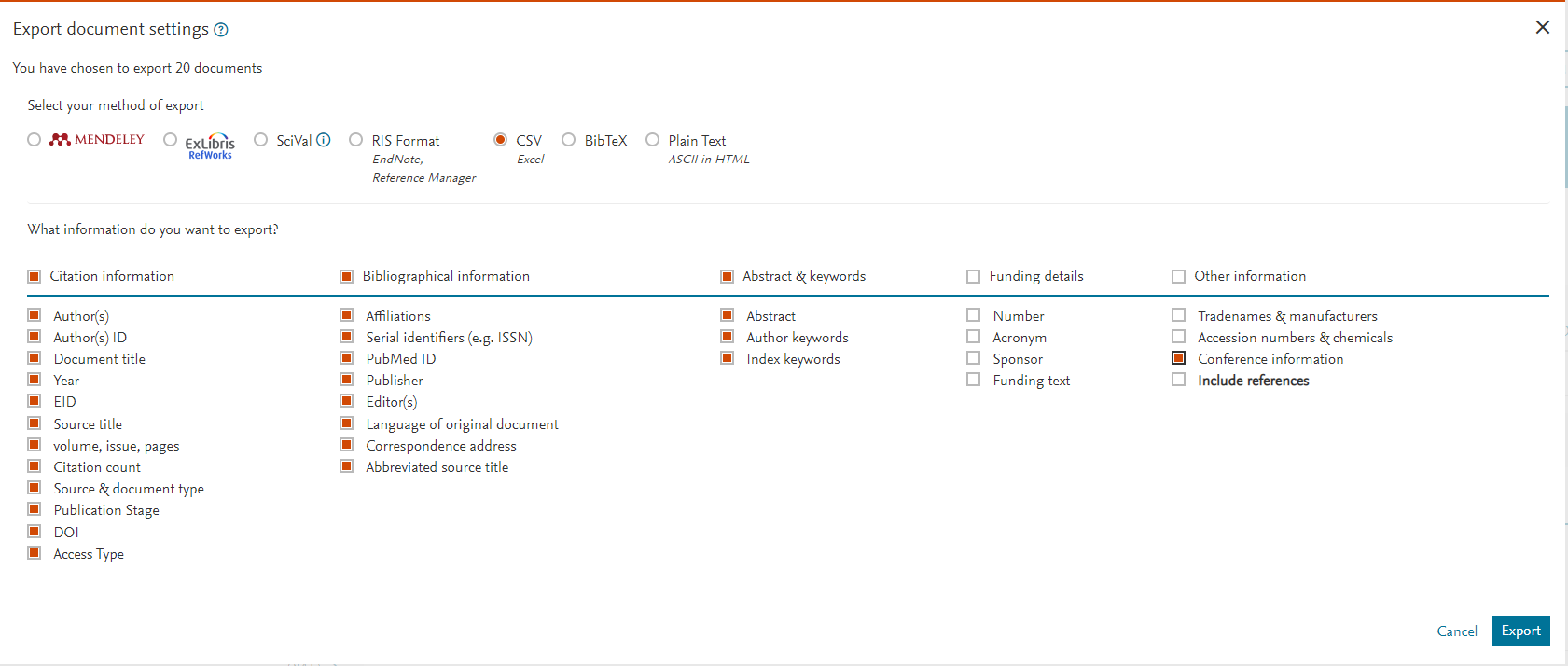The width and height of the screenshot is (1568, 666).
Task: Select the CSV Excel radio button
Action: [x=501, y=140]
